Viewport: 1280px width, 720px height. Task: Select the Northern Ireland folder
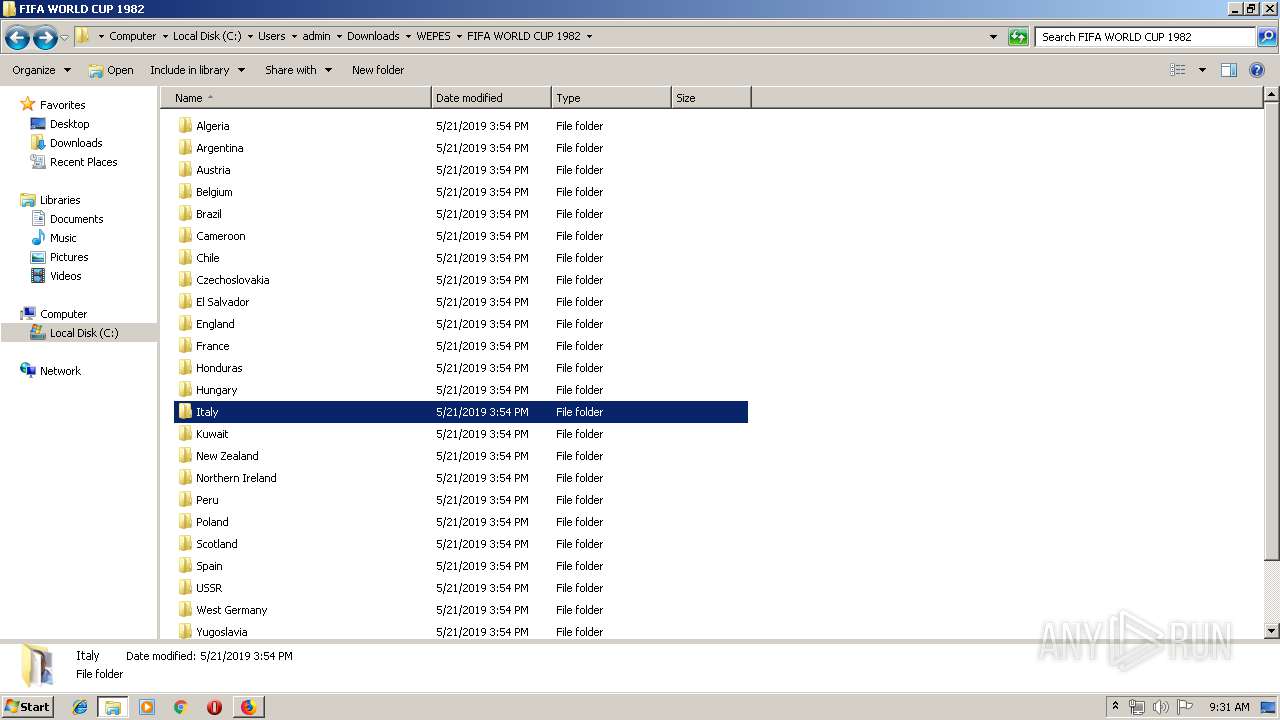461,478
